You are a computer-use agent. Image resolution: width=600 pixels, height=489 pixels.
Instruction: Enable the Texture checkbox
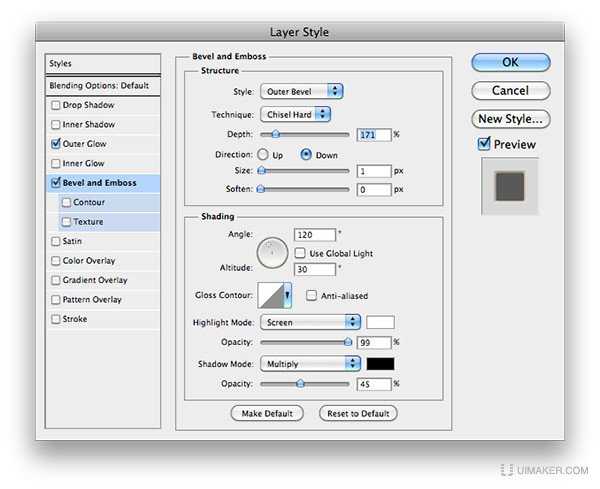point(66,222)
